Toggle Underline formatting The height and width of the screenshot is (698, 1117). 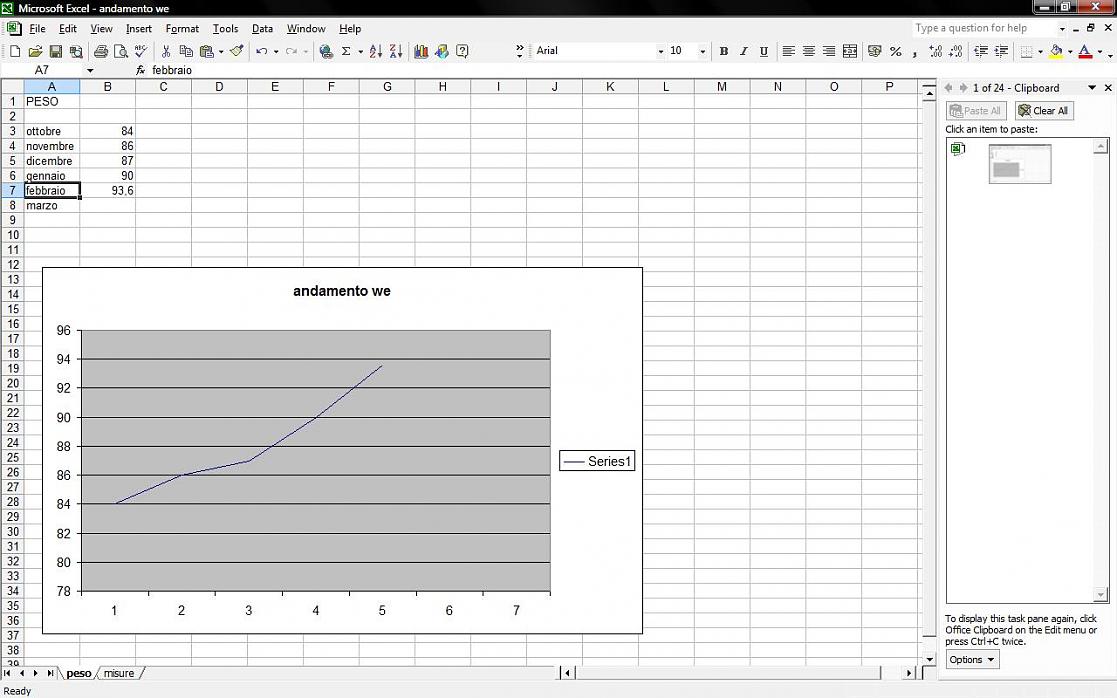coord(764,51)
